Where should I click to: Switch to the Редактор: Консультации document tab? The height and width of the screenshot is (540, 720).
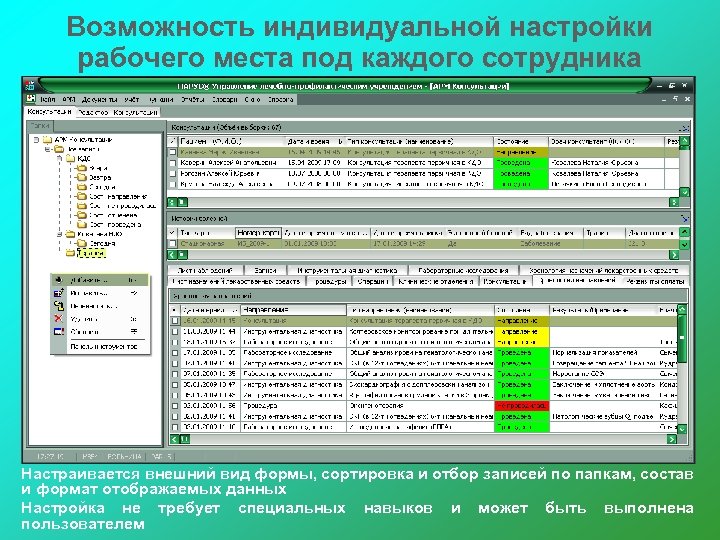(x=117, y=112)
